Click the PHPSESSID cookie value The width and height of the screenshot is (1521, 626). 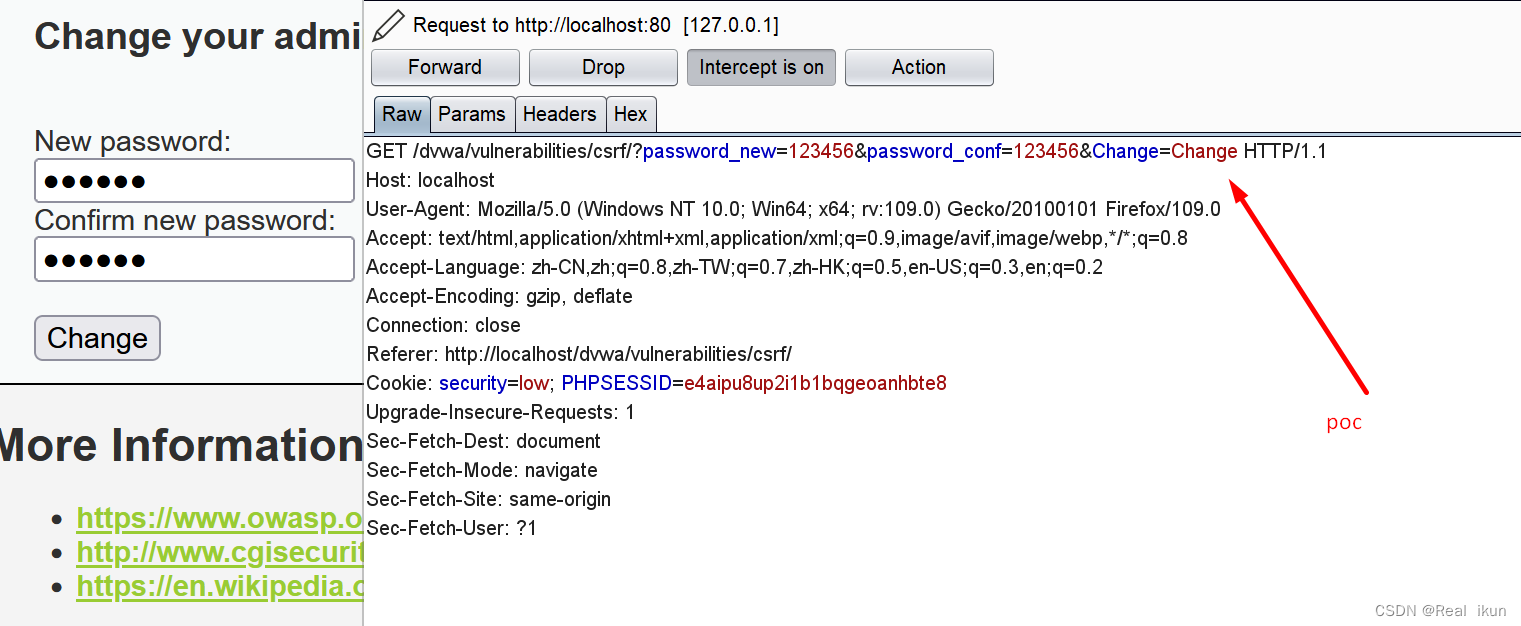[x=815, y=384]
